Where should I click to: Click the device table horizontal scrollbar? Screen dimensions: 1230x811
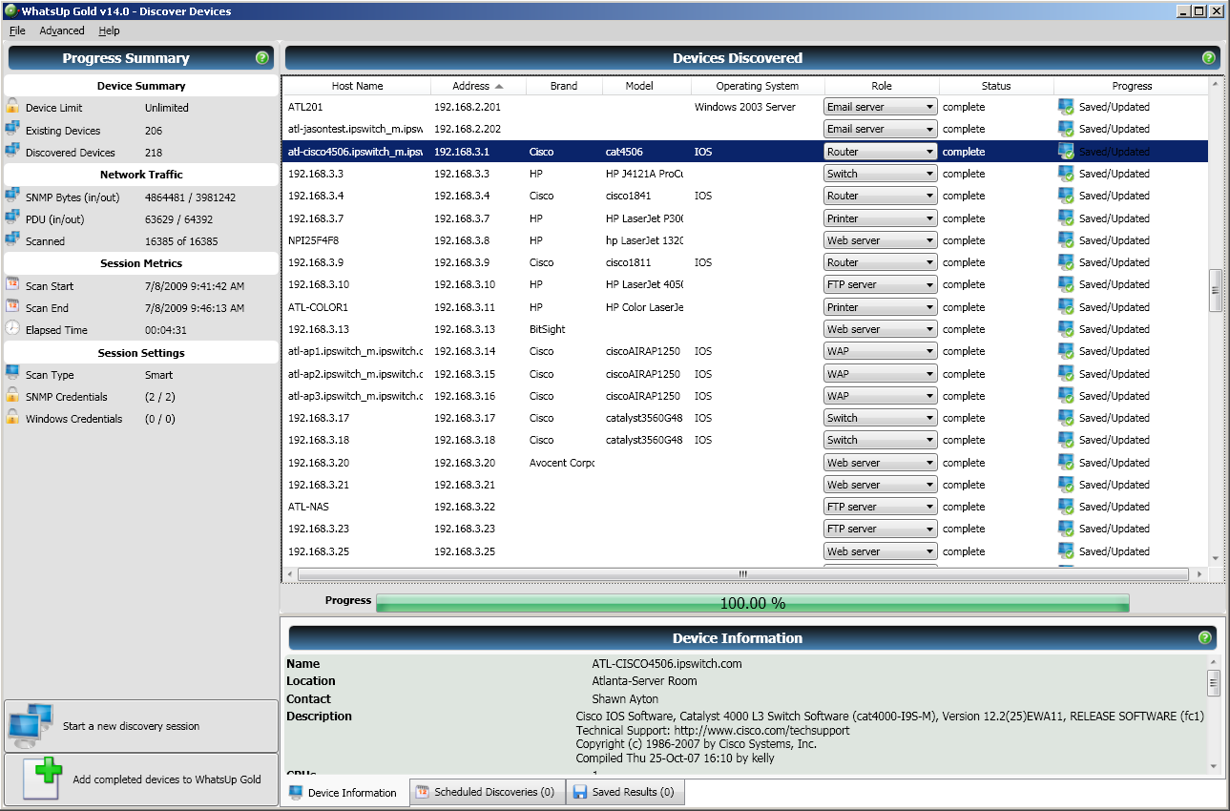pyautogui.click(x=743, y=574)
